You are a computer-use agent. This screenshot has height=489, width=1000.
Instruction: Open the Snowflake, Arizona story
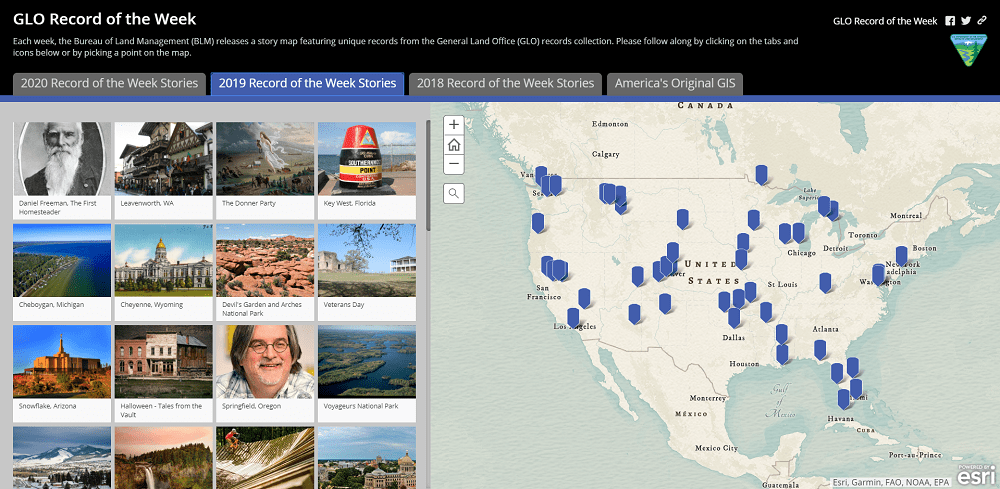coord(62,374)
